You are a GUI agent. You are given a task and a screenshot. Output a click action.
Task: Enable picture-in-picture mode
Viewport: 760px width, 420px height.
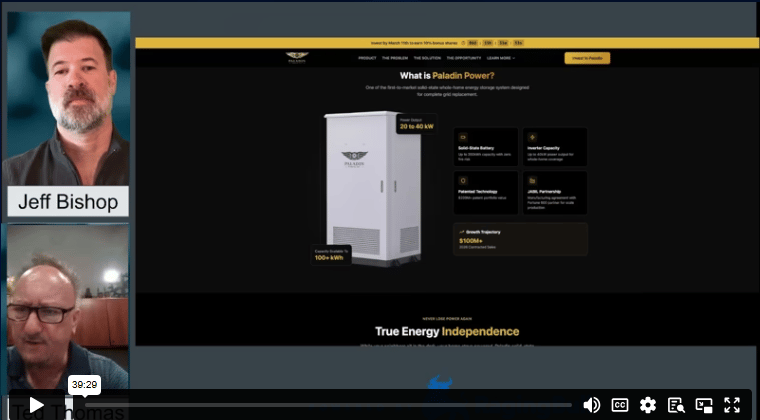coord(704,405)
